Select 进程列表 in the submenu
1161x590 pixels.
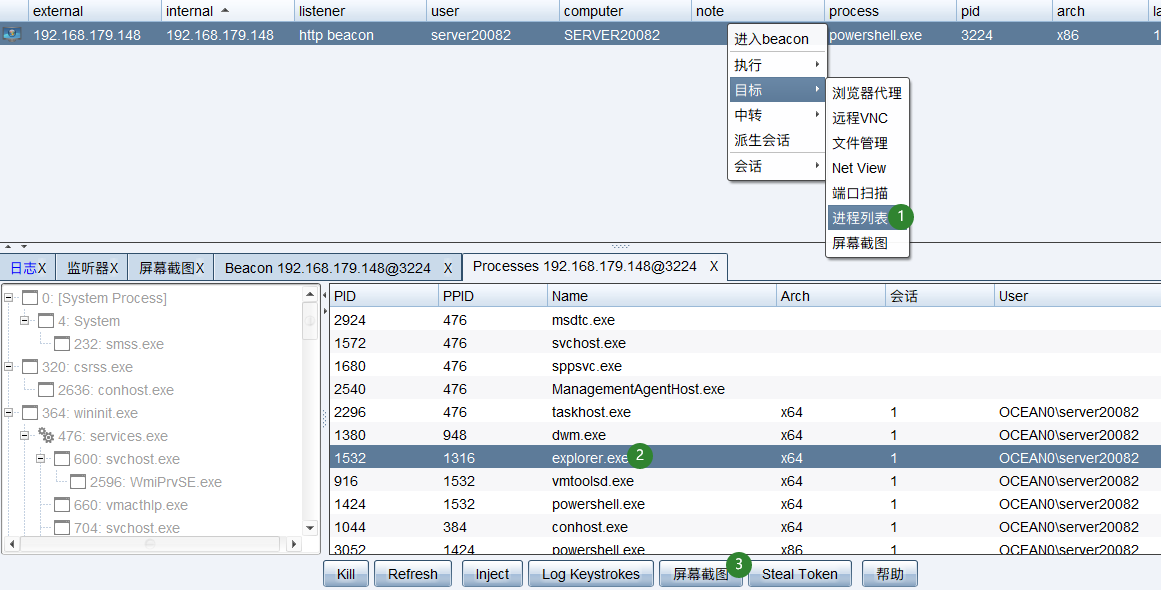(867, 218)
